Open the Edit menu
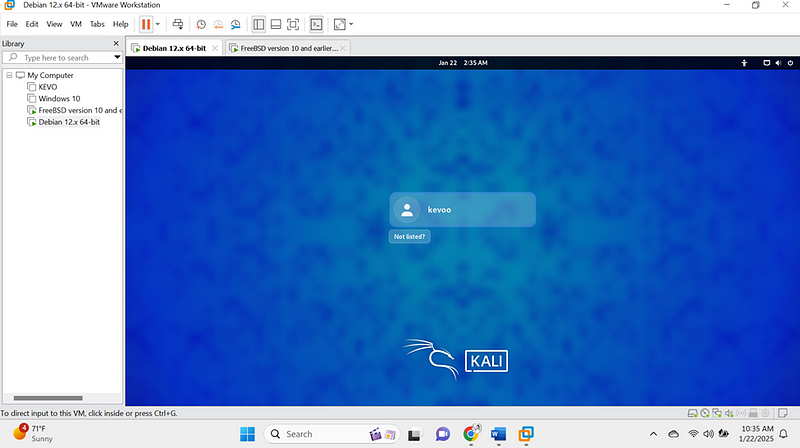 point(32,24)
